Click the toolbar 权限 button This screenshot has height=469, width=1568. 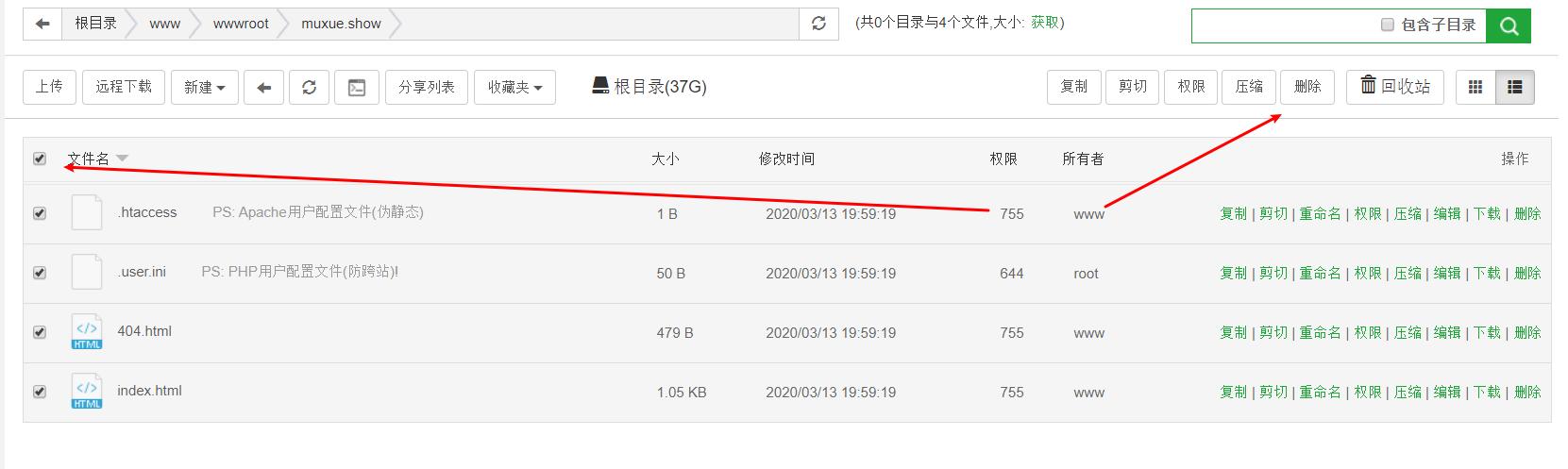coord(1191,87)
